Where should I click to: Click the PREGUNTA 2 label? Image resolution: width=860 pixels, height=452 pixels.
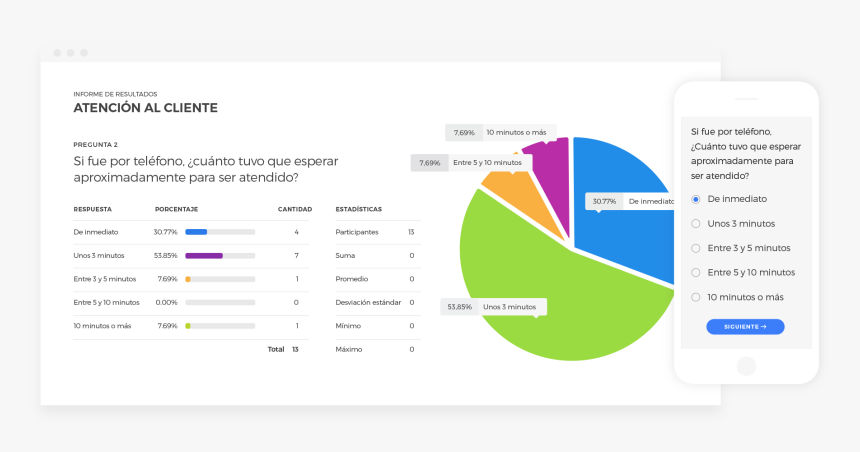pos(95,145)
